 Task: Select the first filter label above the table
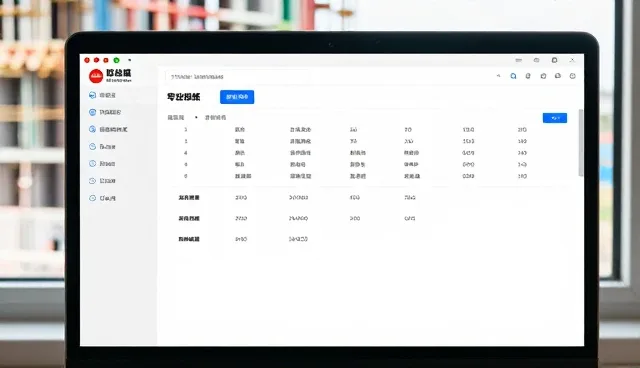[x=176, y=117]
